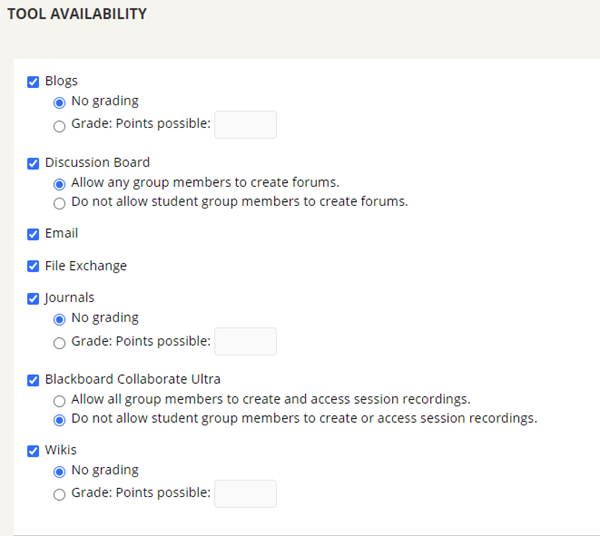
Task: Select No grading under Wikis
Action: [59, 472]
